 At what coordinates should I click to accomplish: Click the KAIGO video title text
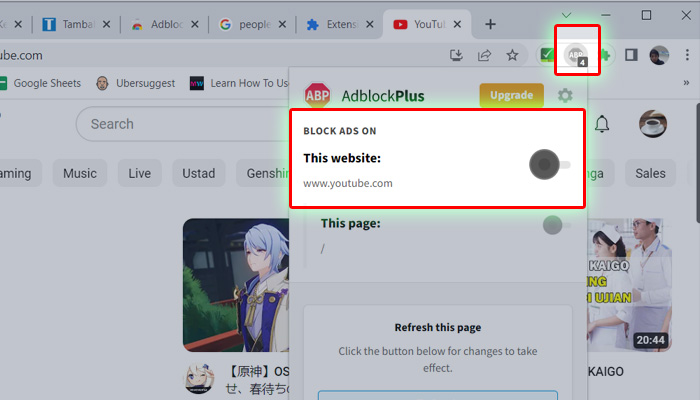point(605,371)
